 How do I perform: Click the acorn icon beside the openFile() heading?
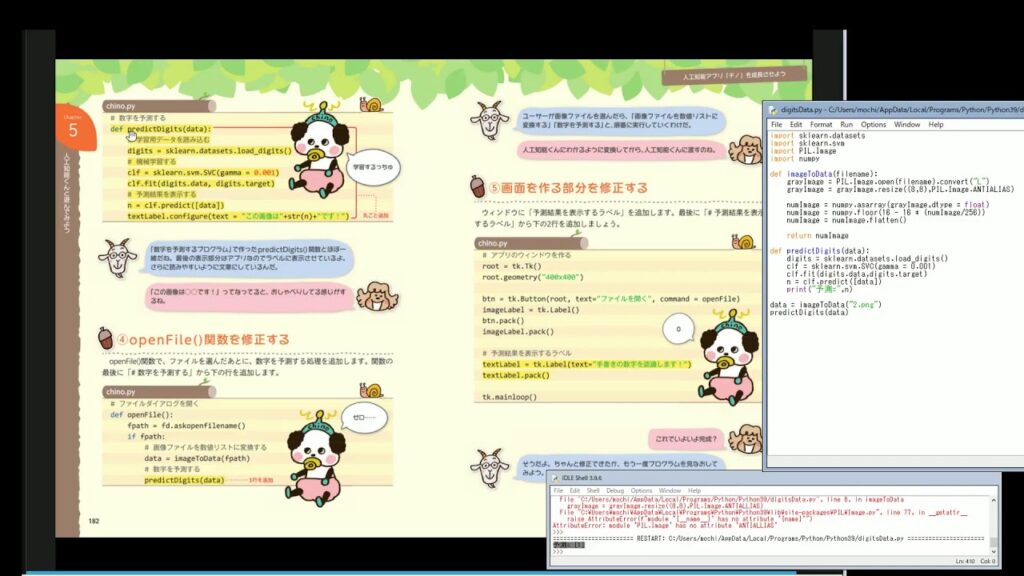click(106, 340)
